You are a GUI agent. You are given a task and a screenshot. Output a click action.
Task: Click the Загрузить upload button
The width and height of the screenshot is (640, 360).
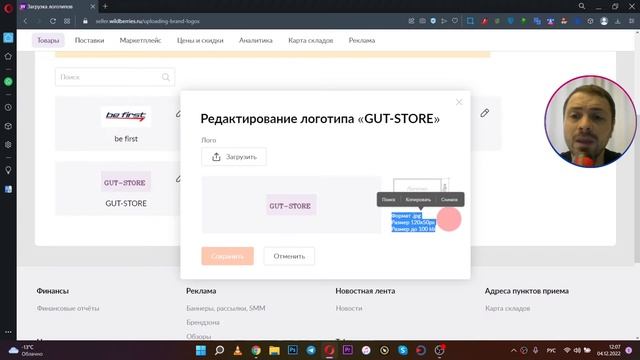[x=233, y=157]
